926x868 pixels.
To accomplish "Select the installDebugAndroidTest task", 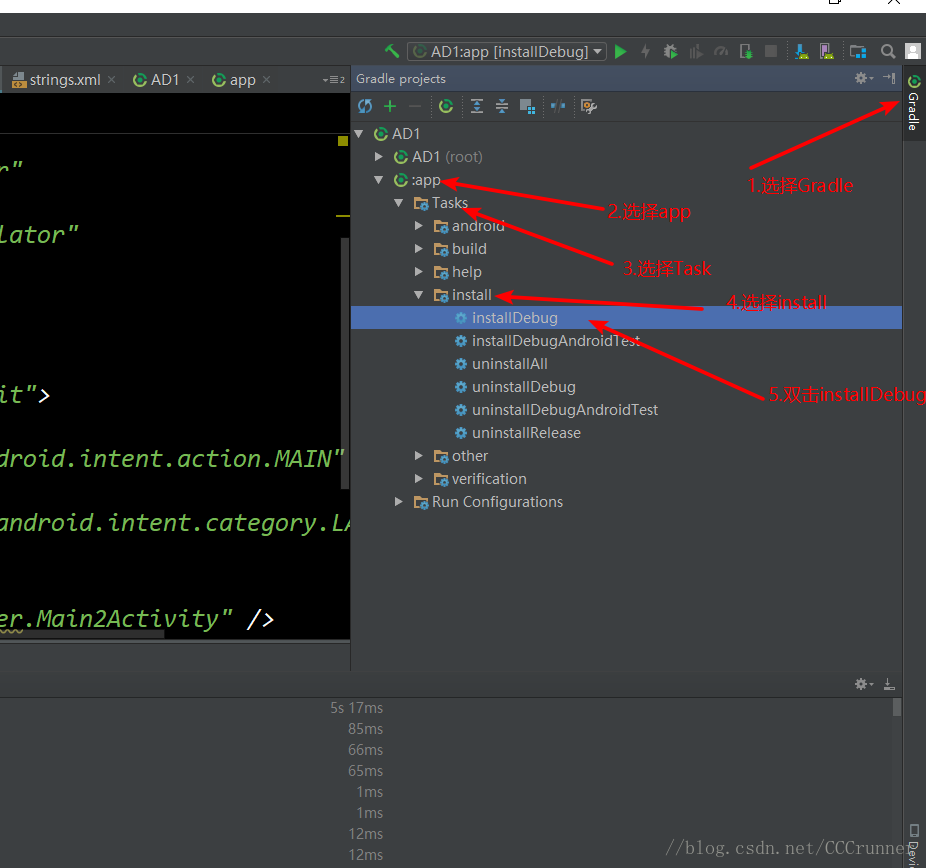I will (x=555, y=341).
